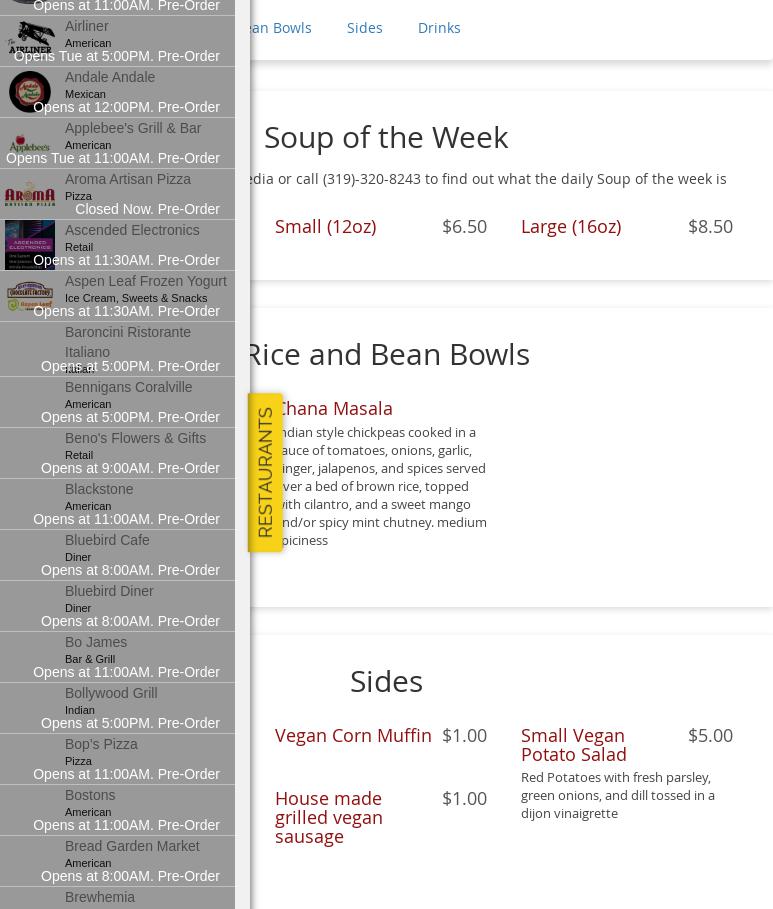
Task: Click the Ascended Electronics thumbnail image
Action: pyautogui.click(x=30, y=245)
